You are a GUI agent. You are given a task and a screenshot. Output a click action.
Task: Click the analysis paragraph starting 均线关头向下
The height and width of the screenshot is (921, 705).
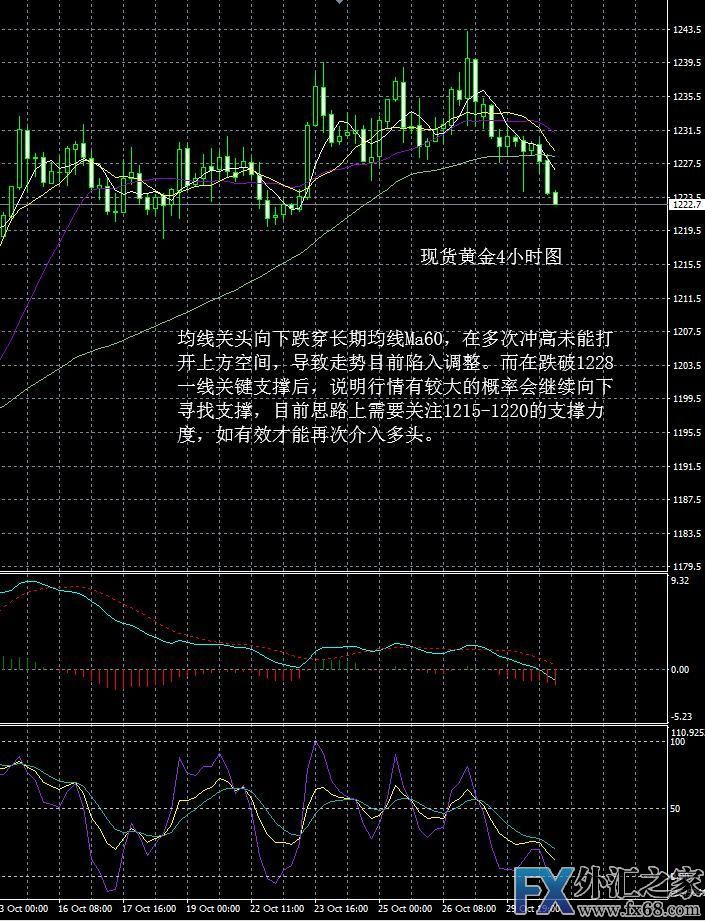pyautogui.click(x=397, y=387)
